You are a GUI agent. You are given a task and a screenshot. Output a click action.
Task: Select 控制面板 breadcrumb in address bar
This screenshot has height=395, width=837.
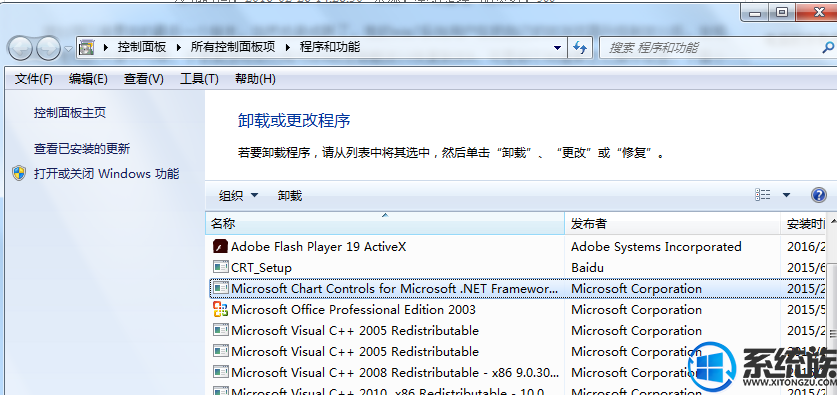[142, 47]
